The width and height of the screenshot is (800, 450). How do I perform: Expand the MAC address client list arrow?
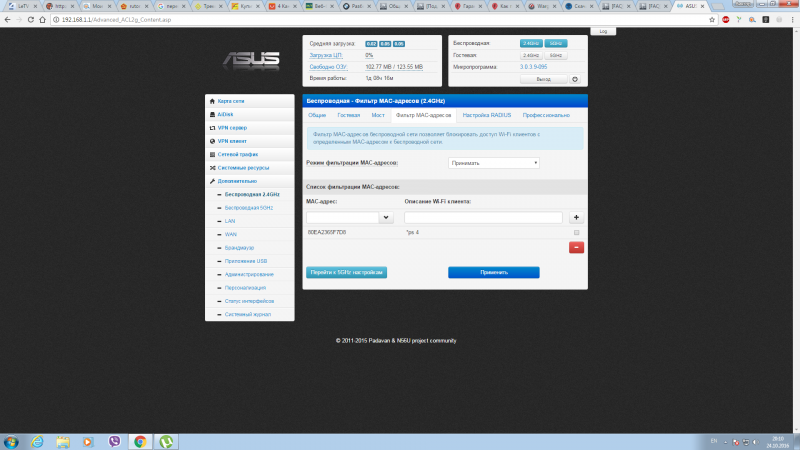tap(386, 217)
